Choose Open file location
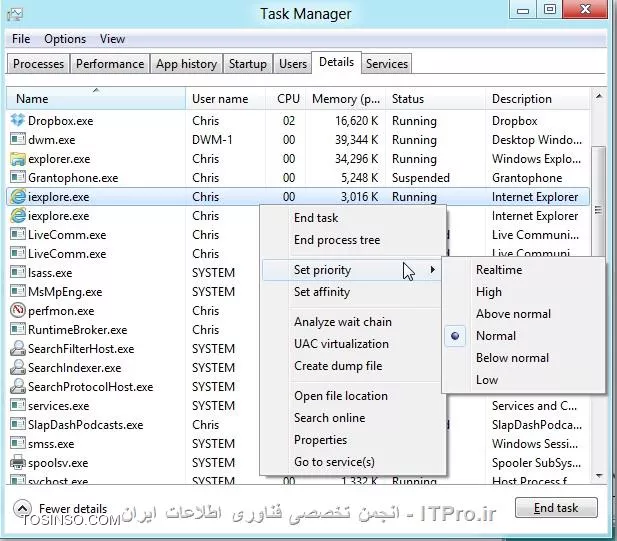617x541 pixels. [341, 395]
